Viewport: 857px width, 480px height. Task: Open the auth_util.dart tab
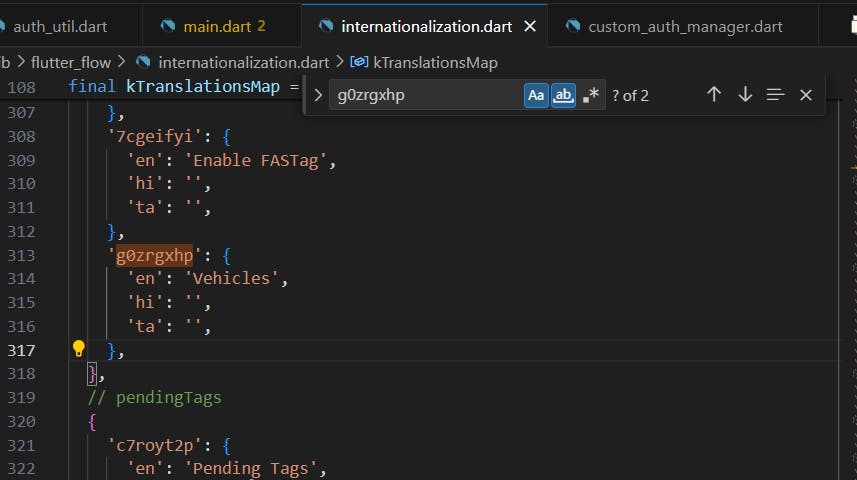click(60, 26)
